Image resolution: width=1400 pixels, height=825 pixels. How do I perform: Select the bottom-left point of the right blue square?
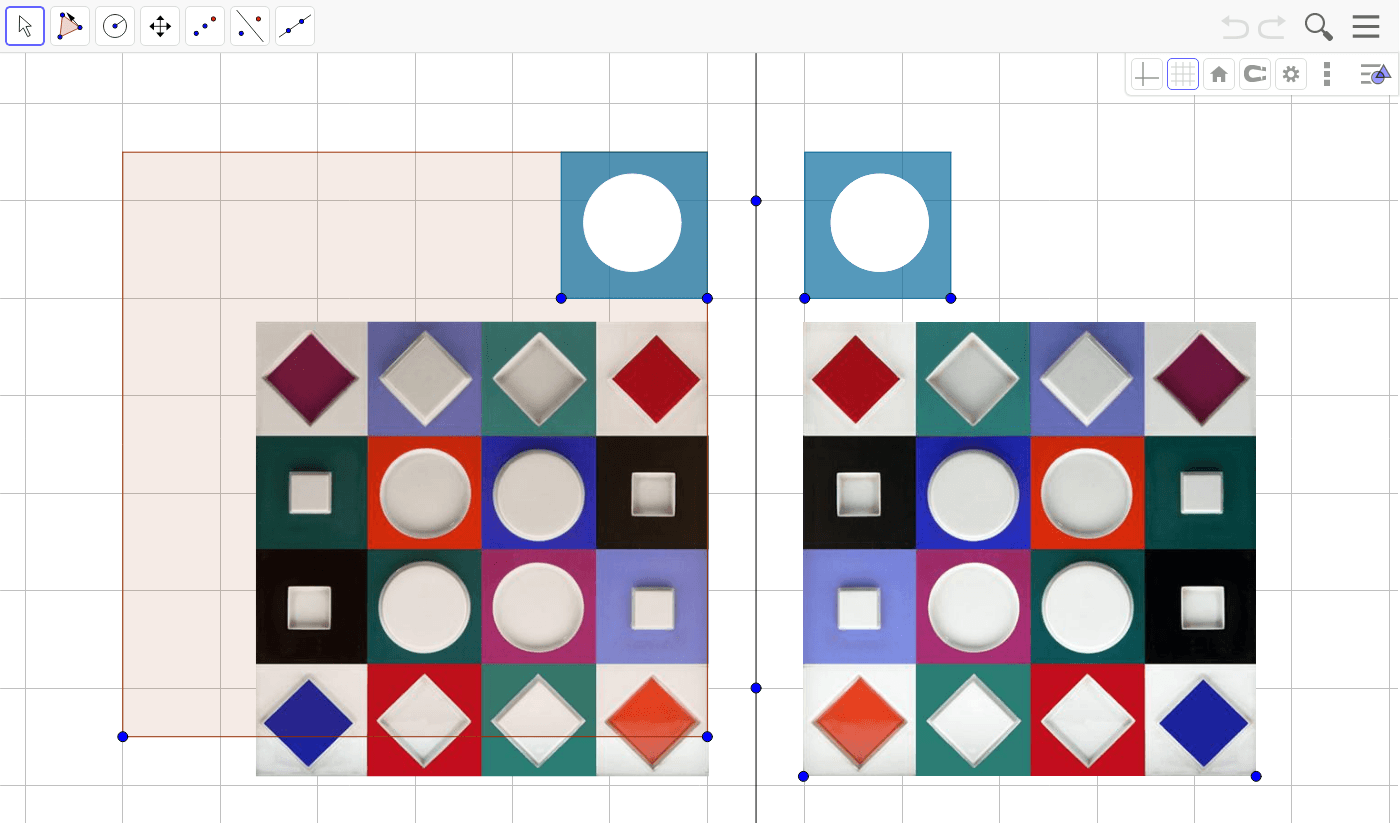click(804, 298)
